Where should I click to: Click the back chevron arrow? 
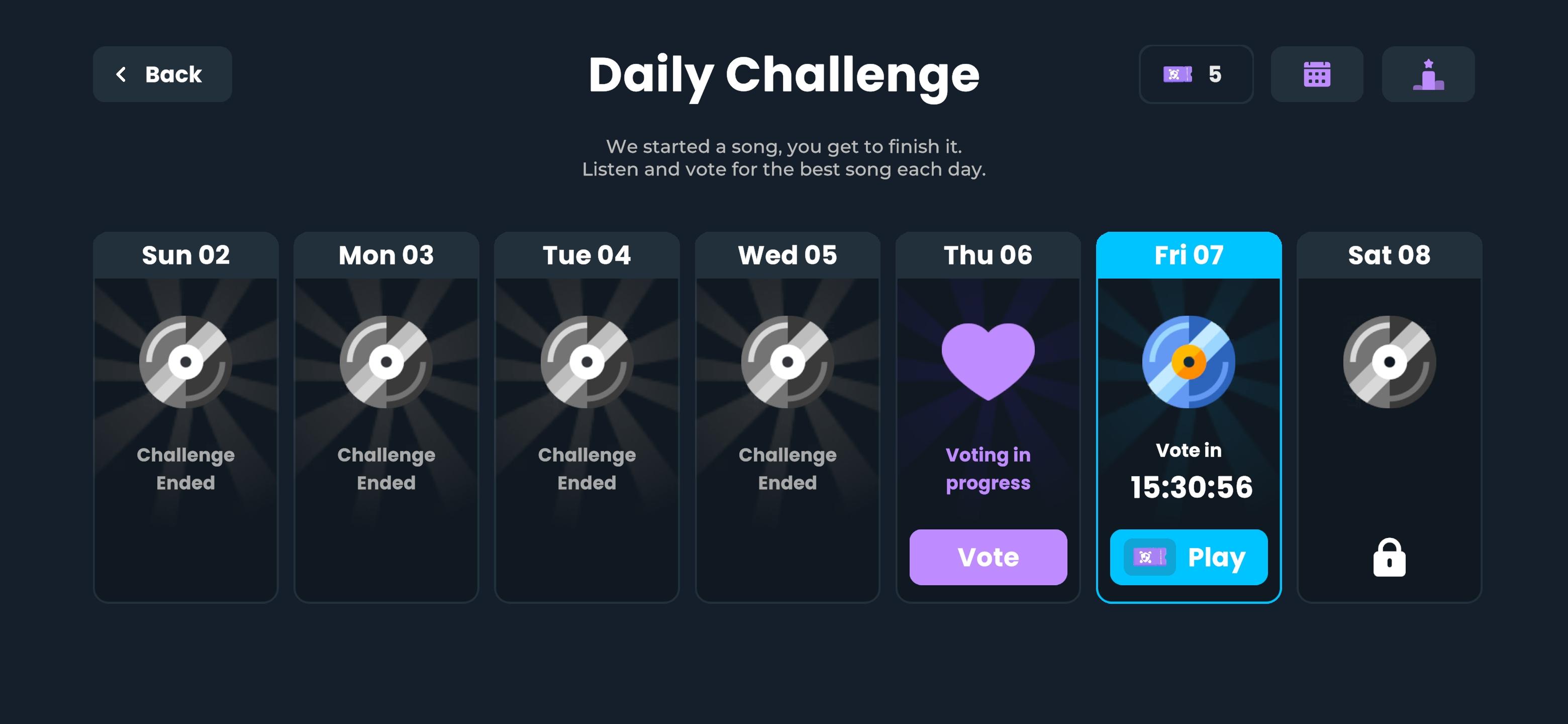click(121, 74)
